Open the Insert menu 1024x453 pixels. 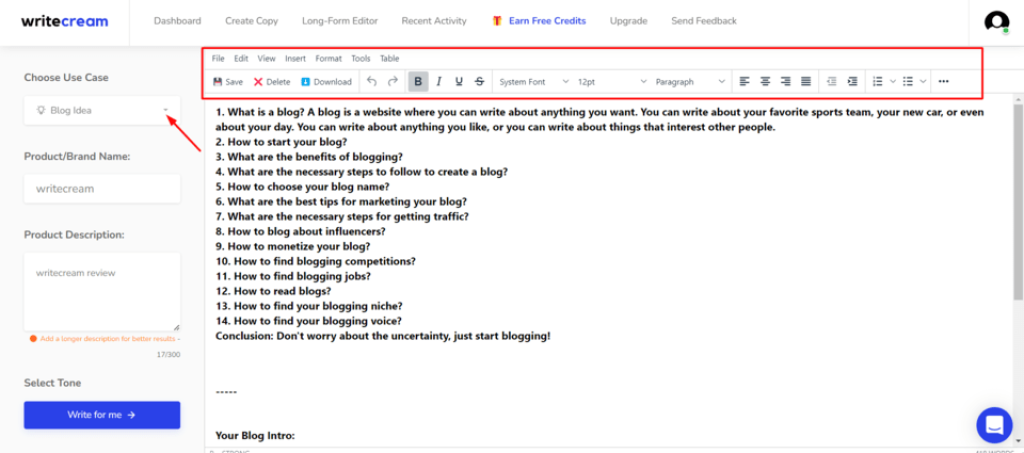coord(295,59)
